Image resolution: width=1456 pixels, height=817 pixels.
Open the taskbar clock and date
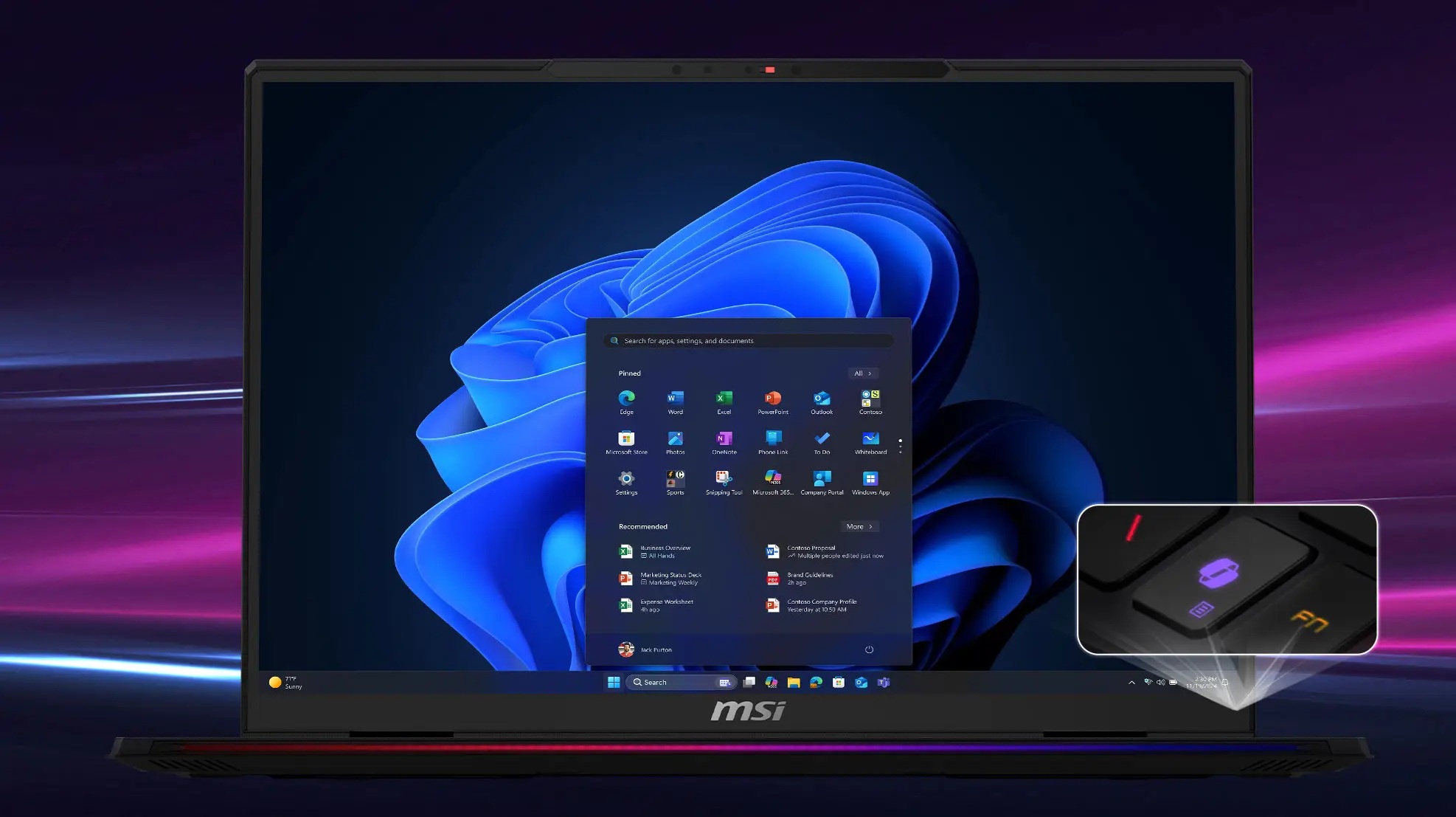click(1202, 683)
